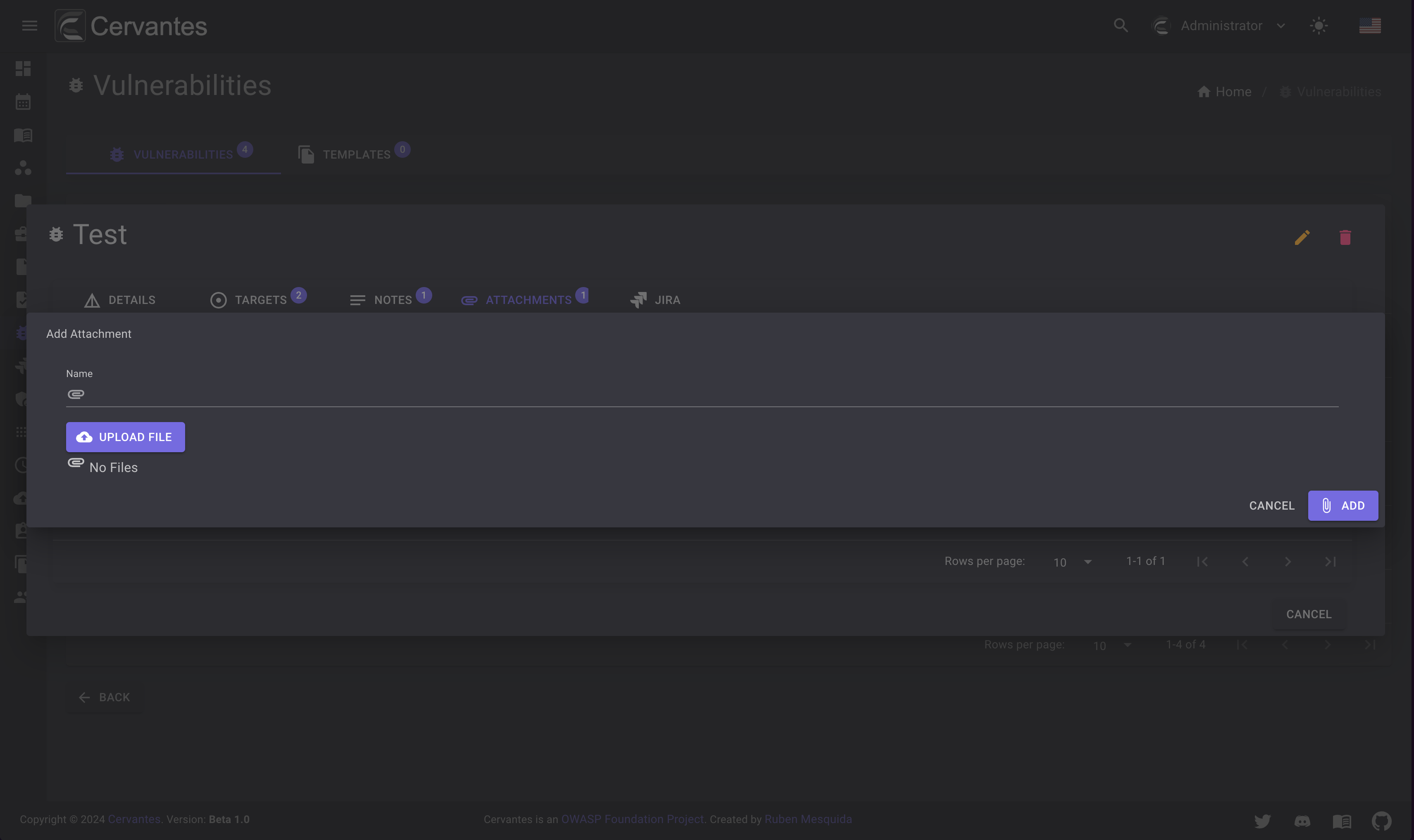Expand the Administrator user dropdown chevron
The image size is (1414, 840).
click(x=1281, y=26)
